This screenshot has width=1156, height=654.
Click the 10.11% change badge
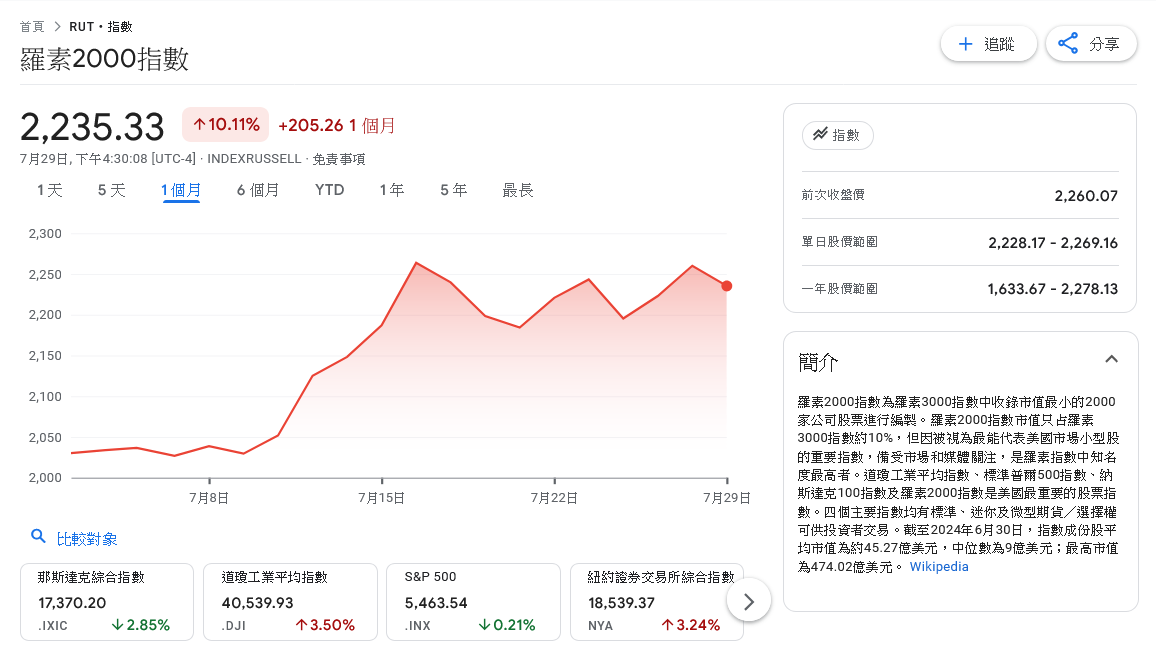226,125
